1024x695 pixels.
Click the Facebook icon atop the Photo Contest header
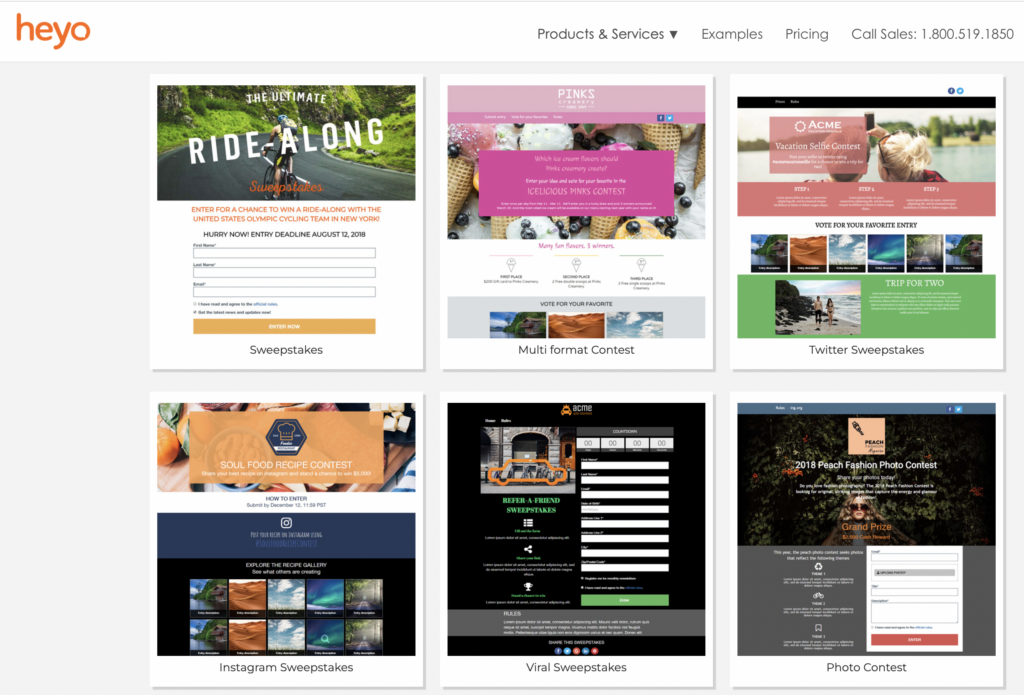[x=950, y=409]
